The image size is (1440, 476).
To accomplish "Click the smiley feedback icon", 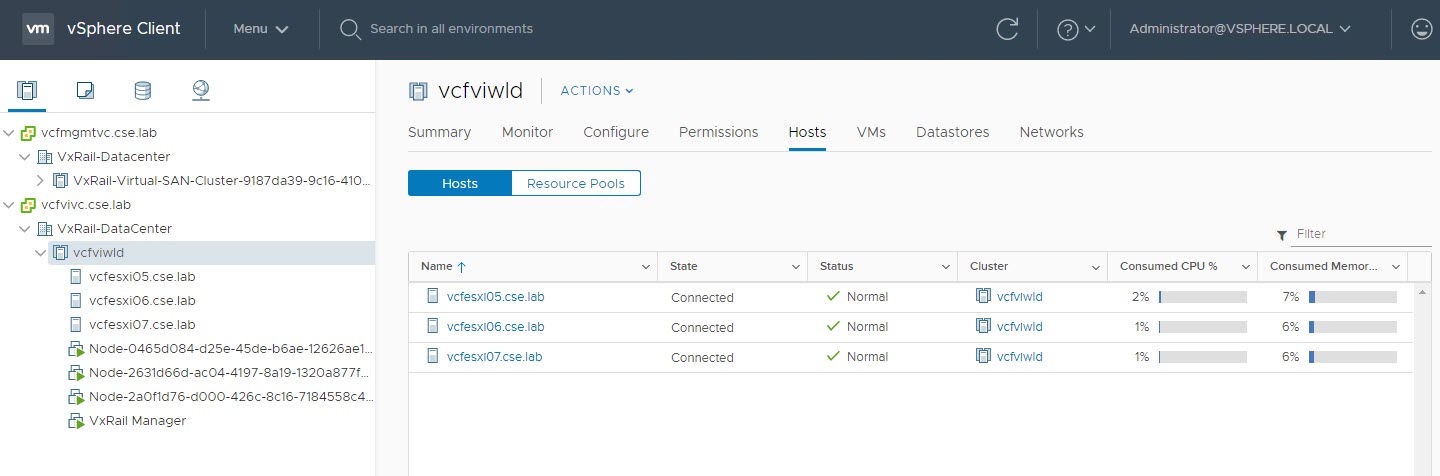I will click(x=1421, y=29).
